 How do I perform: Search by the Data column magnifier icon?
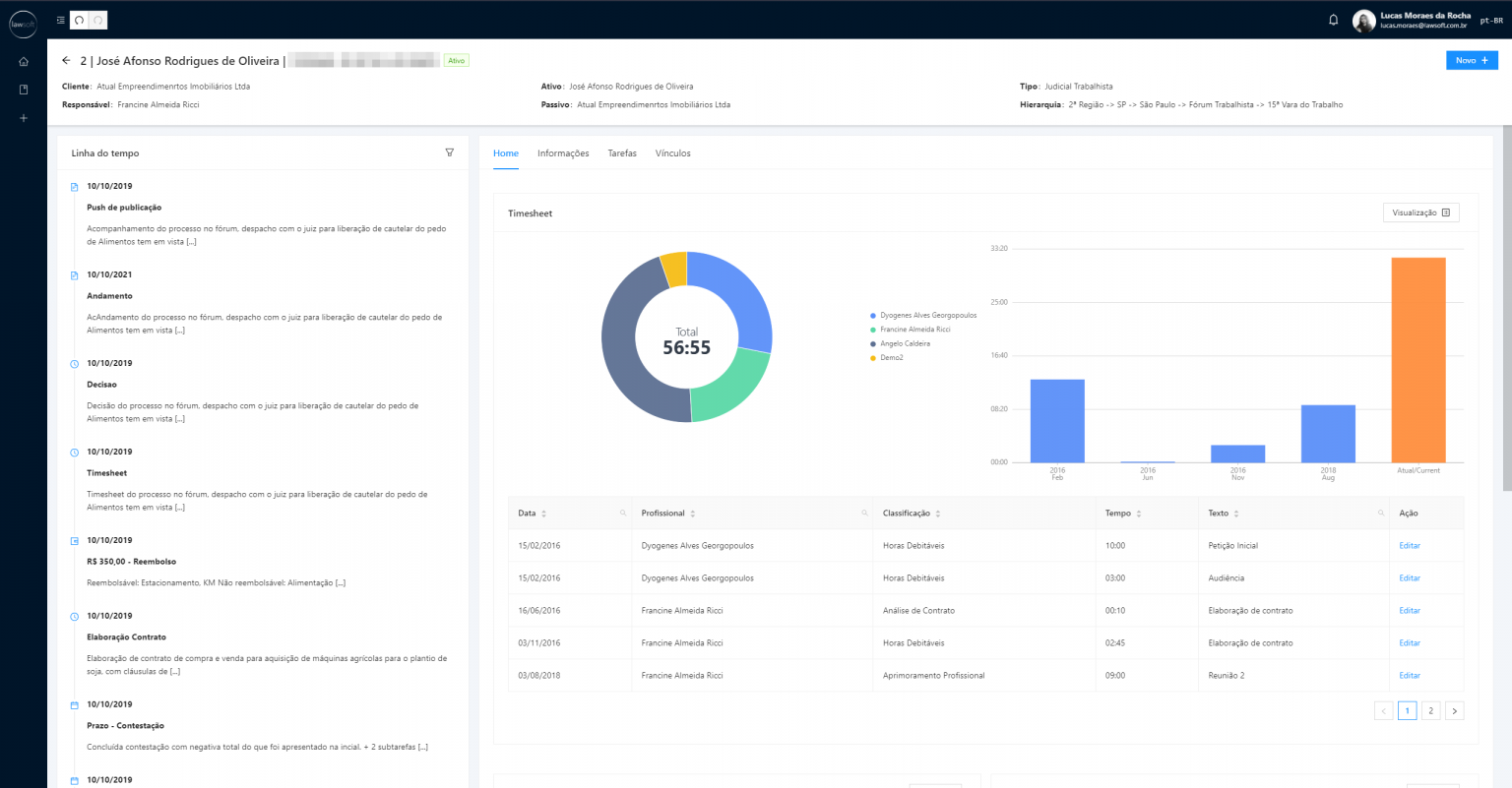621,513
